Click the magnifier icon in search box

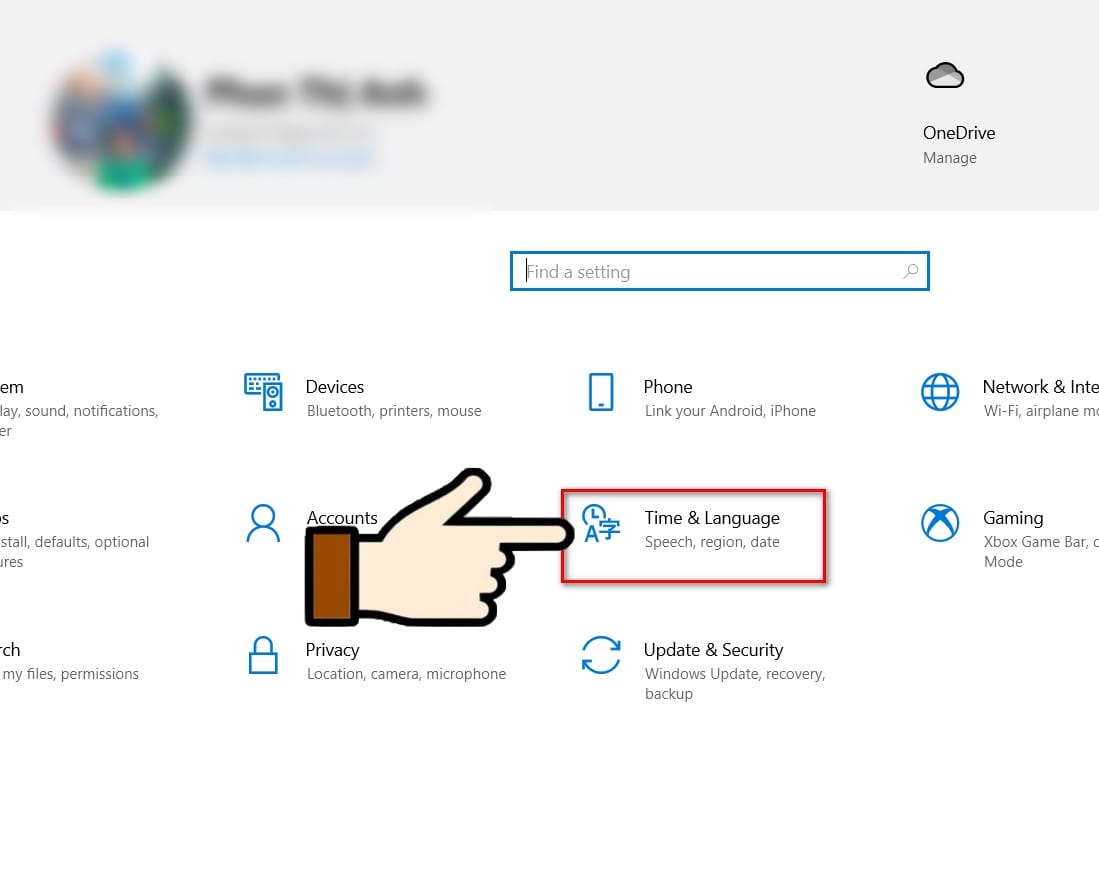click(x=910, y=271)
